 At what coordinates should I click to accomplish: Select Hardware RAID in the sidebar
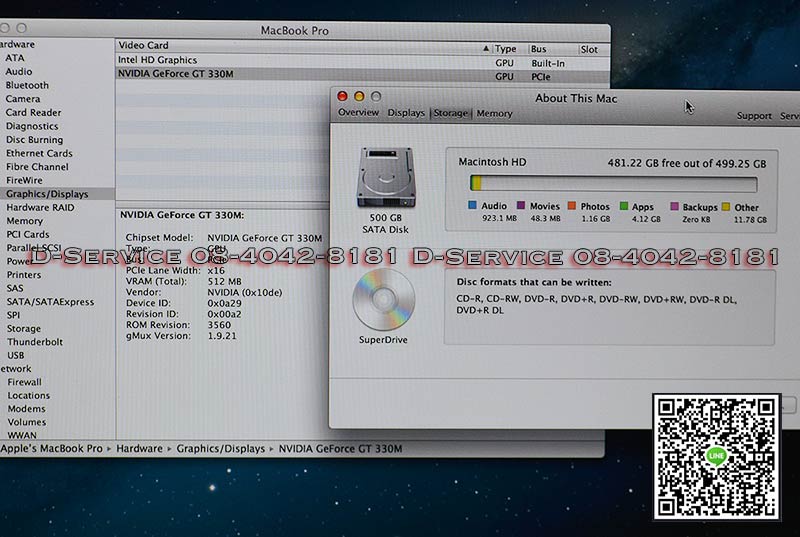coord(40,207)
